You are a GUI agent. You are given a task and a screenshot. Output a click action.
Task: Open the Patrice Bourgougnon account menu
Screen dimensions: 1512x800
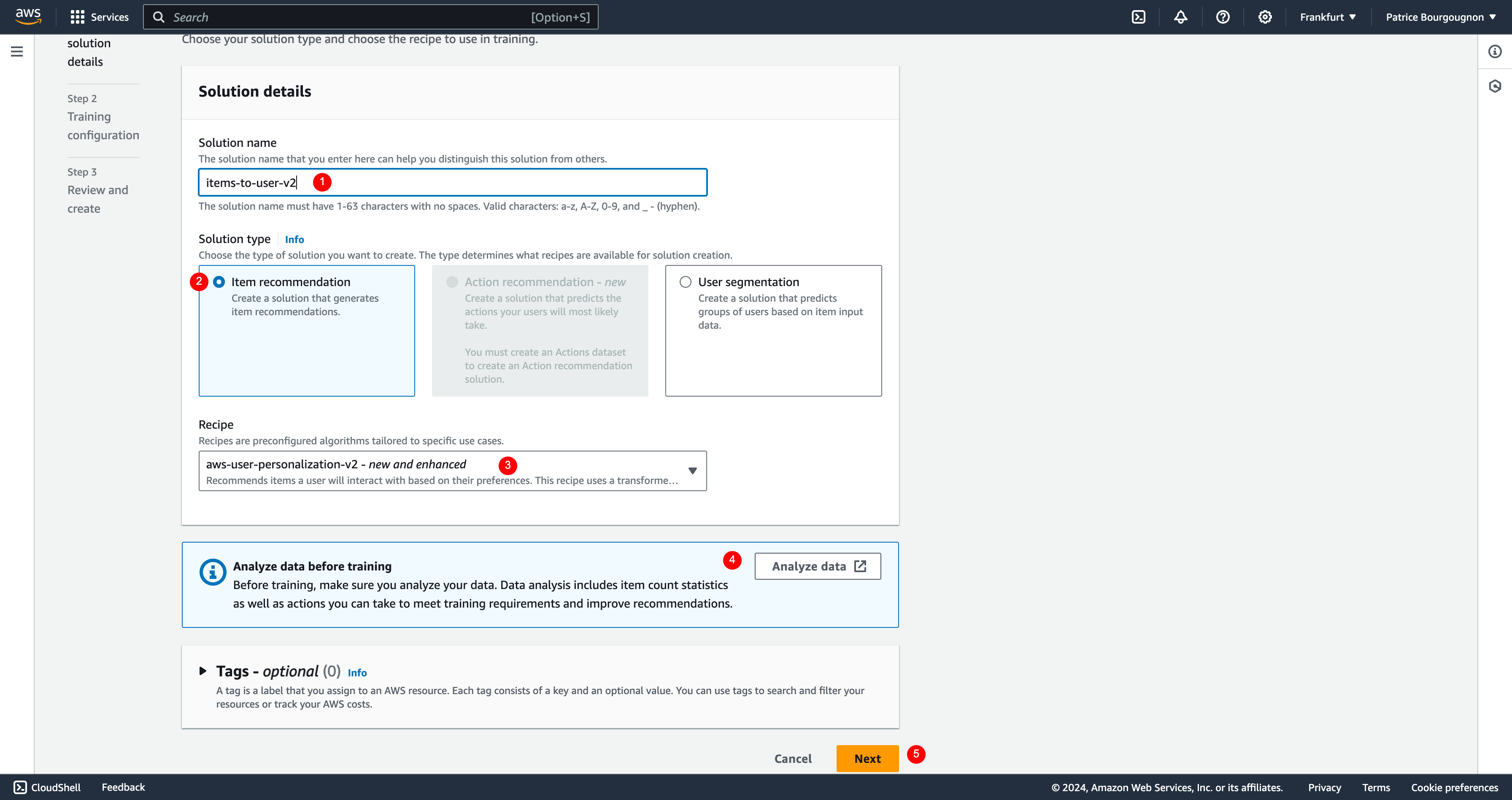(x=1441, y=17)
